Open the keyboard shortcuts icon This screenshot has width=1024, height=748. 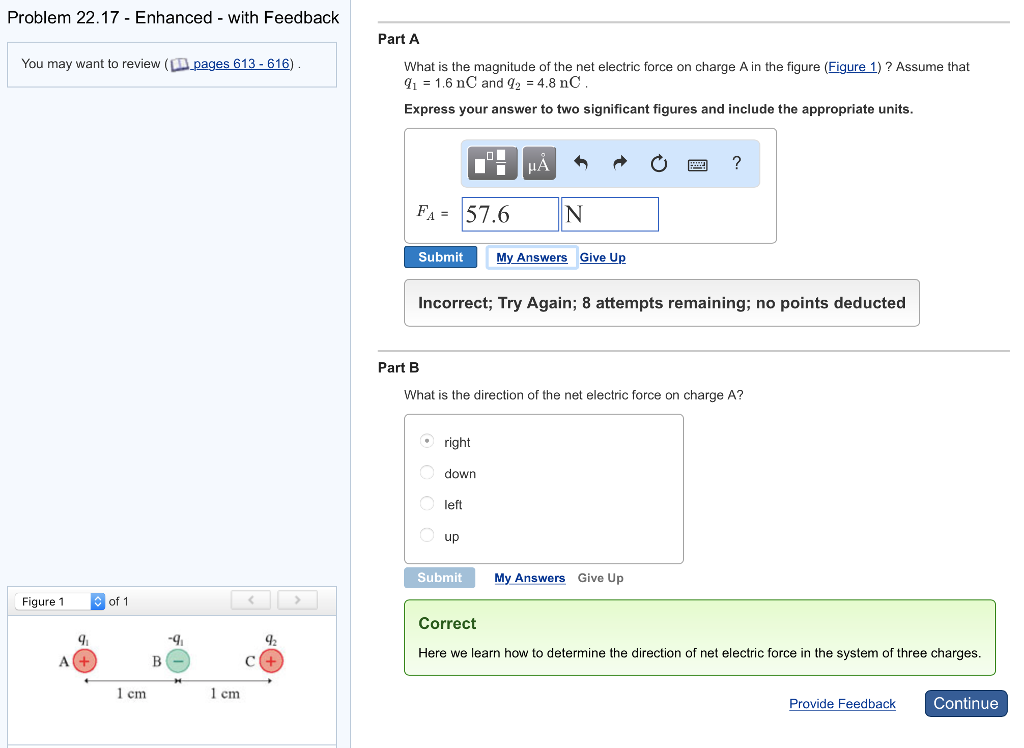pyautogui.click(x=698, y=164)
